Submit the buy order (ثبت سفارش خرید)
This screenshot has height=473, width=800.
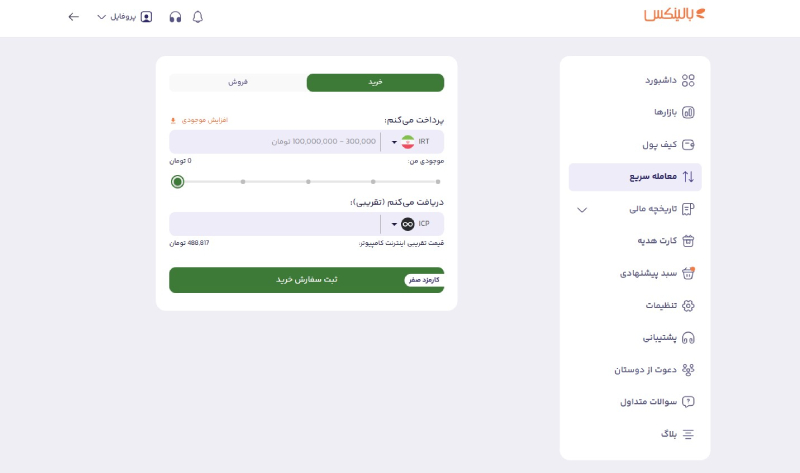point(306,280)
